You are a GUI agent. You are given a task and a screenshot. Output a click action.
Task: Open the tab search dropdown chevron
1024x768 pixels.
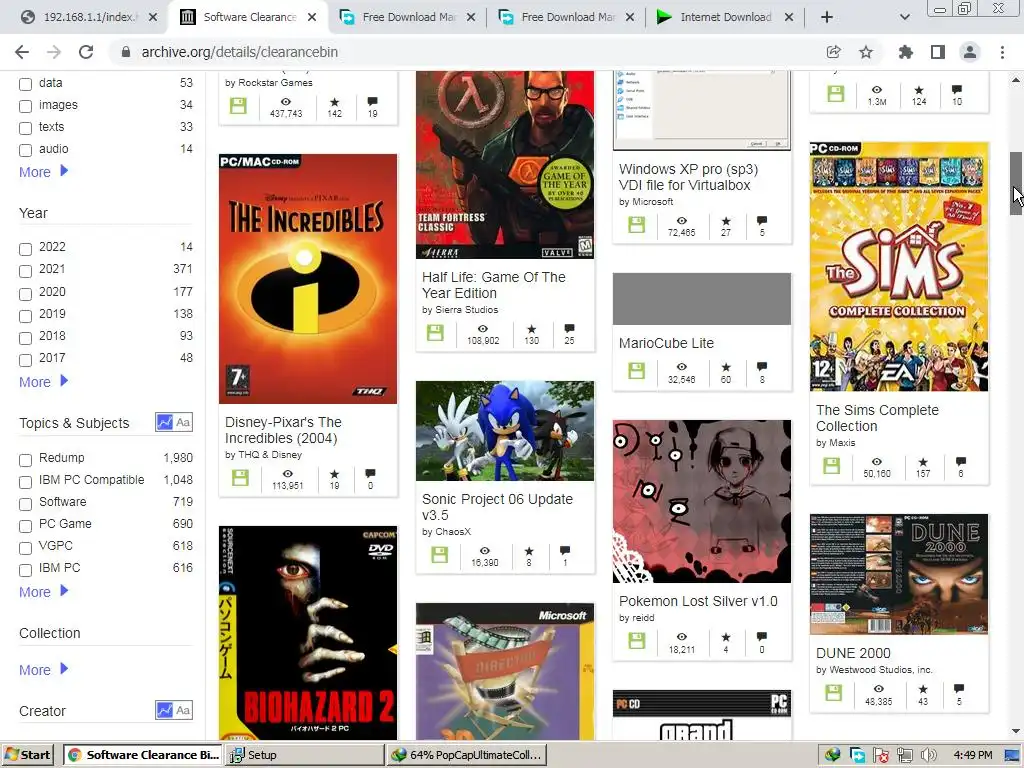[904, 17]
